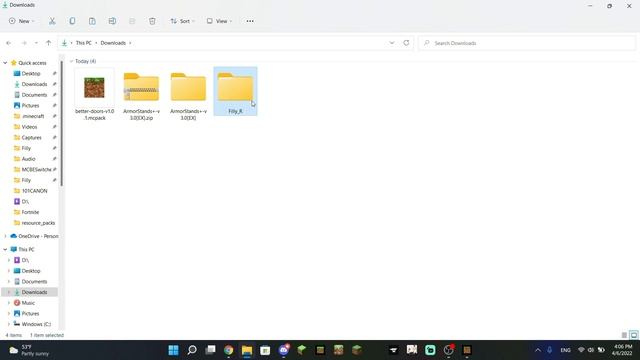Open the View layout dropdown
640x360 pixels.
click(x=219, y=21)
